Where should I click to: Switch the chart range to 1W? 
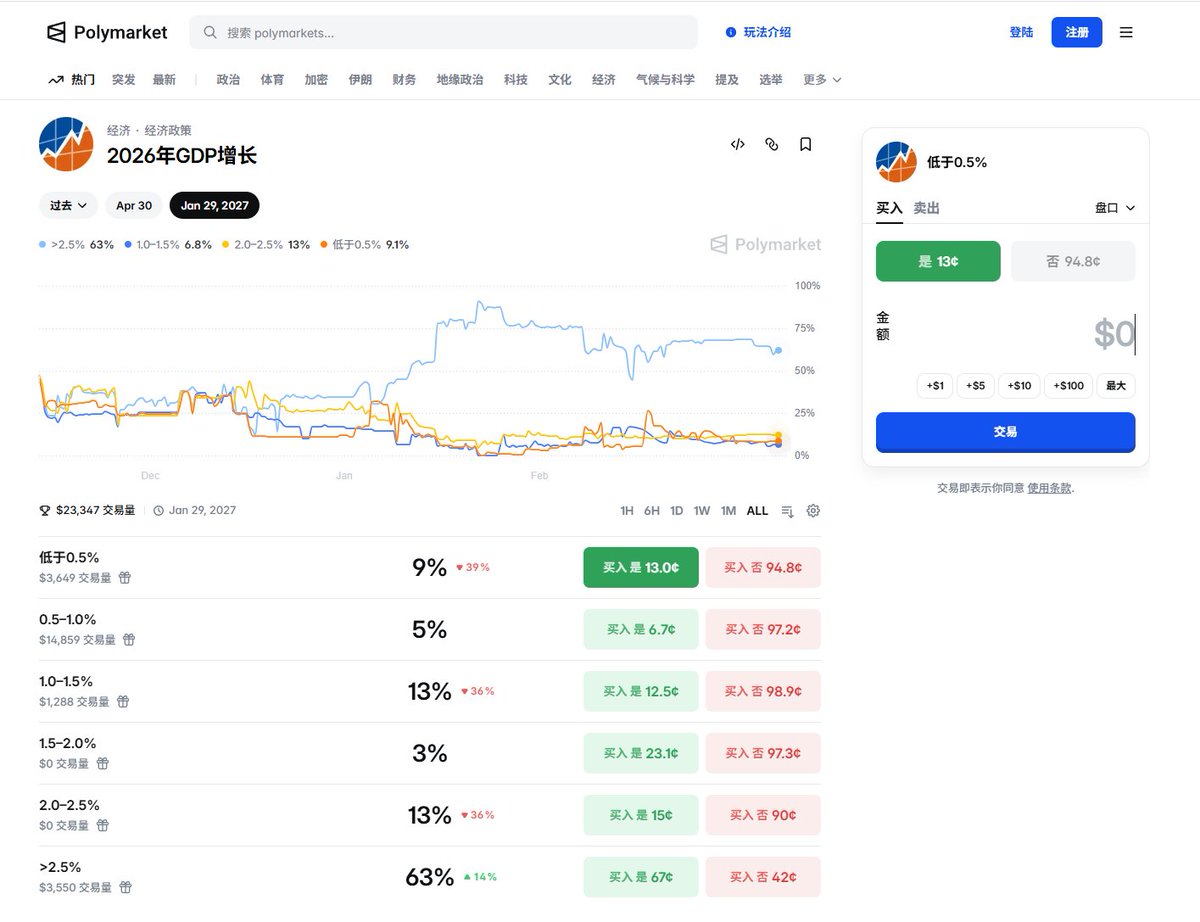coord(702,510)
